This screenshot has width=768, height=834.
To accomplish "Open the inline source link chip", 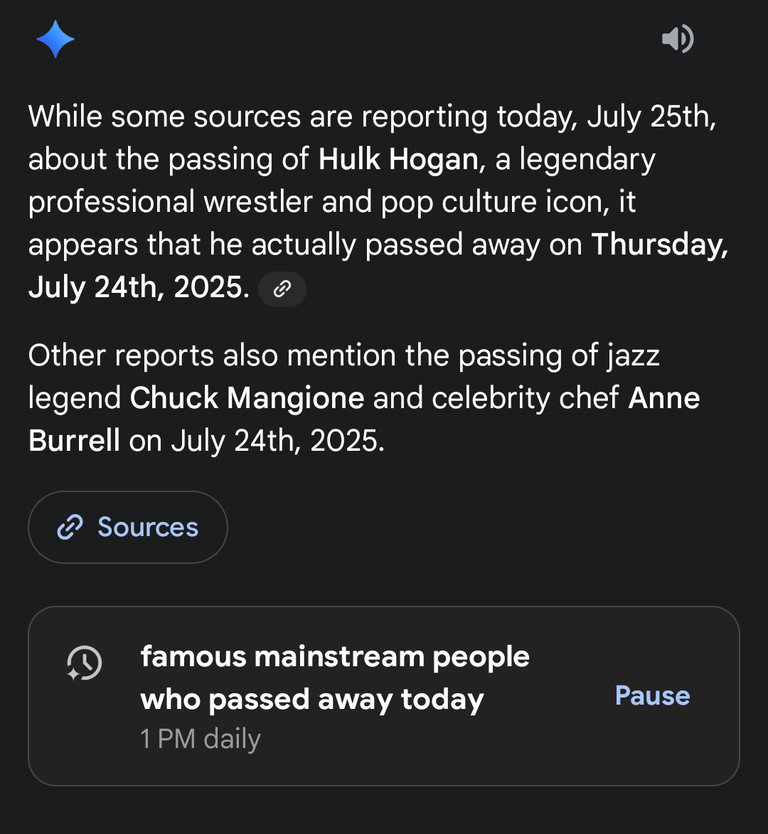I will coord(282,289).
